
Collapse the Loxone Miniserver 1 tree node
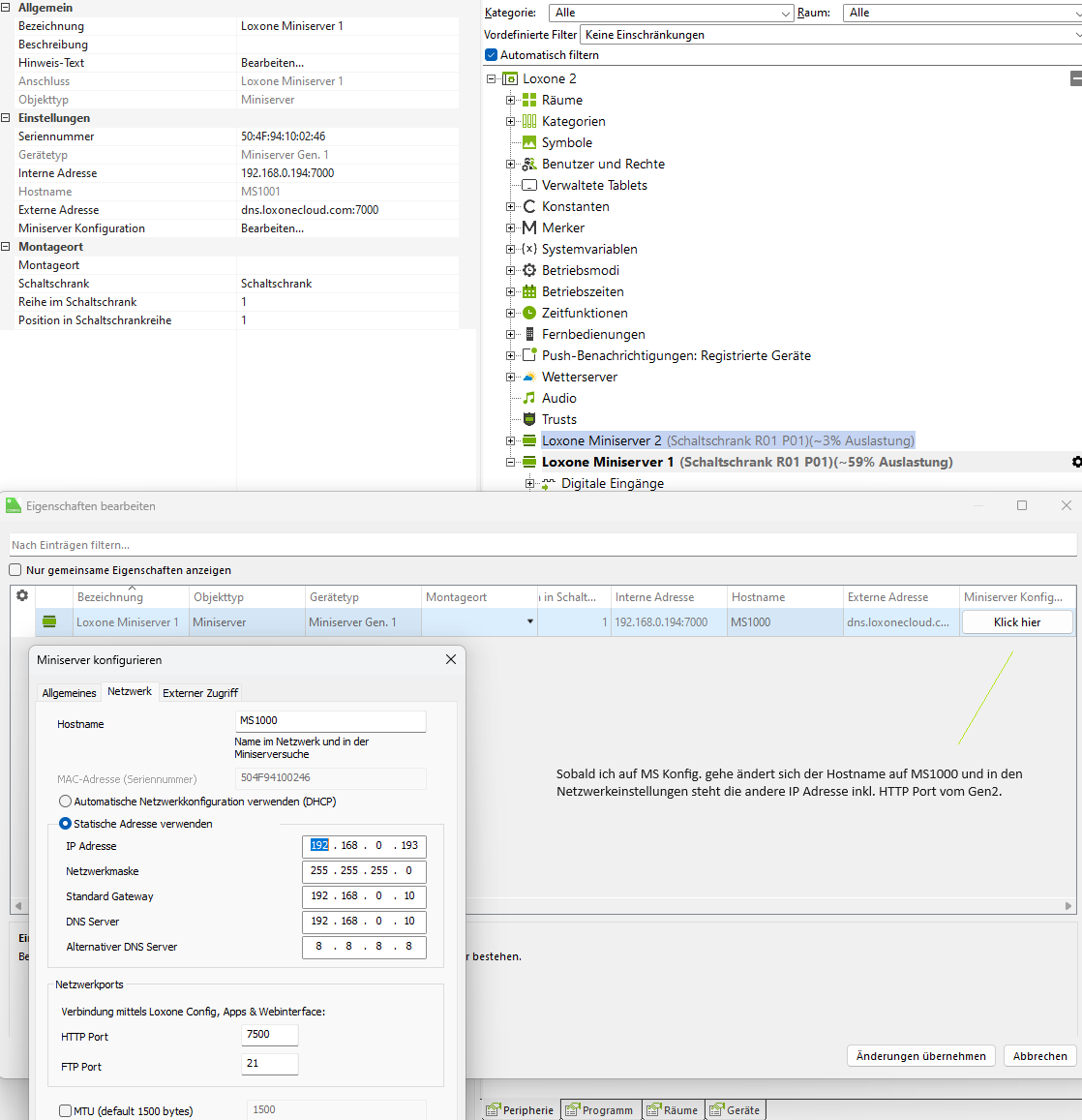tap(510, 462)
